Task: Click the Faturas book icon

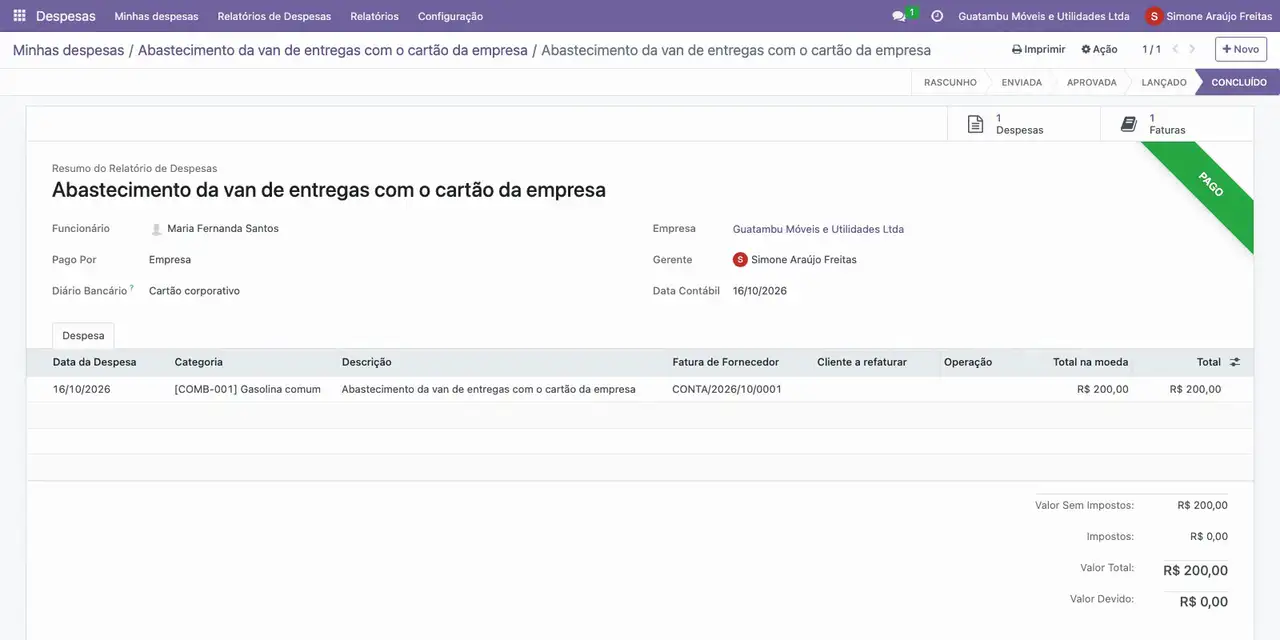Action: [x=1129, y=124]
